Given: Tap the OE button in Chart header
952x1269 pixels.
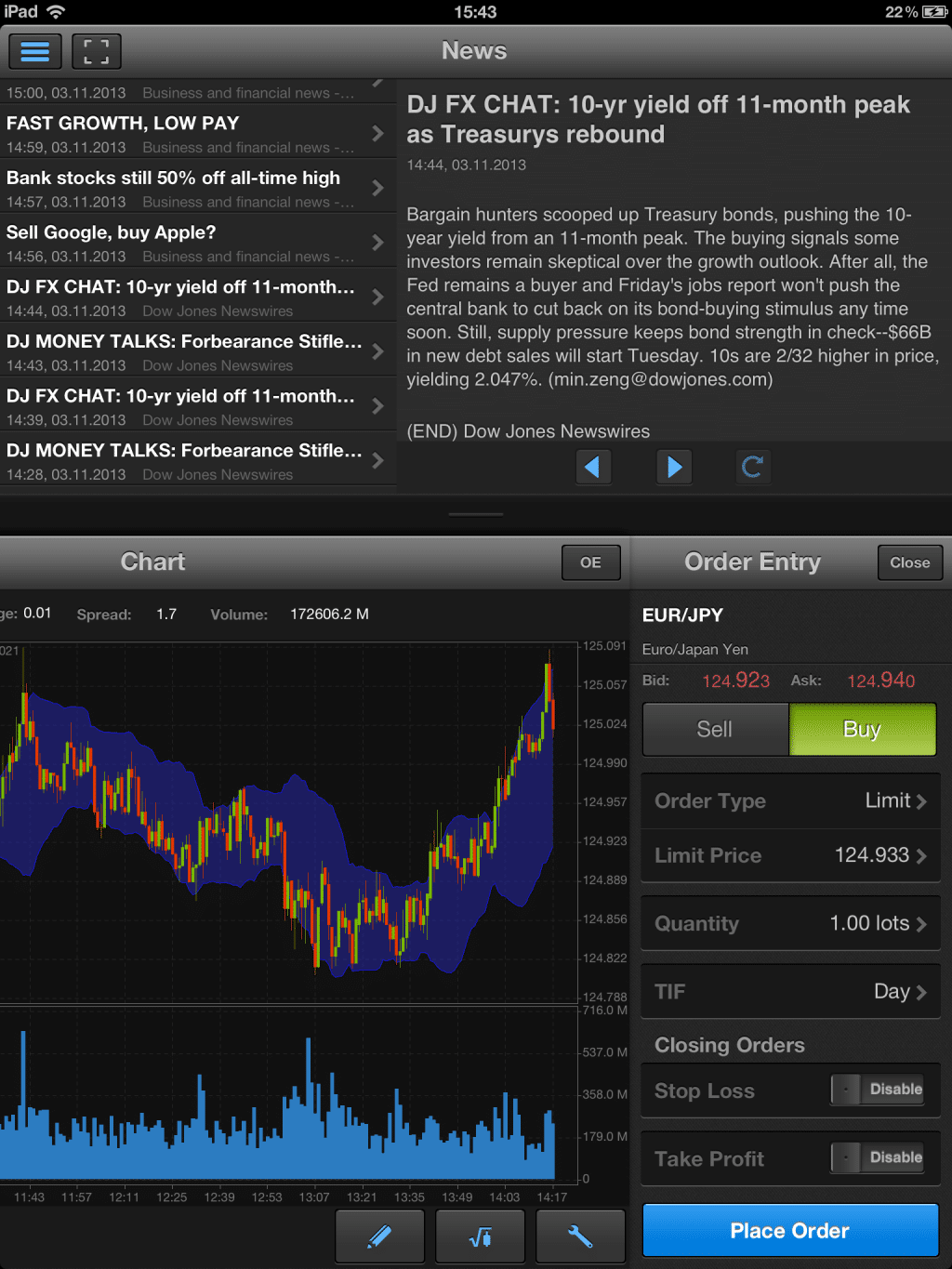Looking at the screenshot, I should 590,562.
